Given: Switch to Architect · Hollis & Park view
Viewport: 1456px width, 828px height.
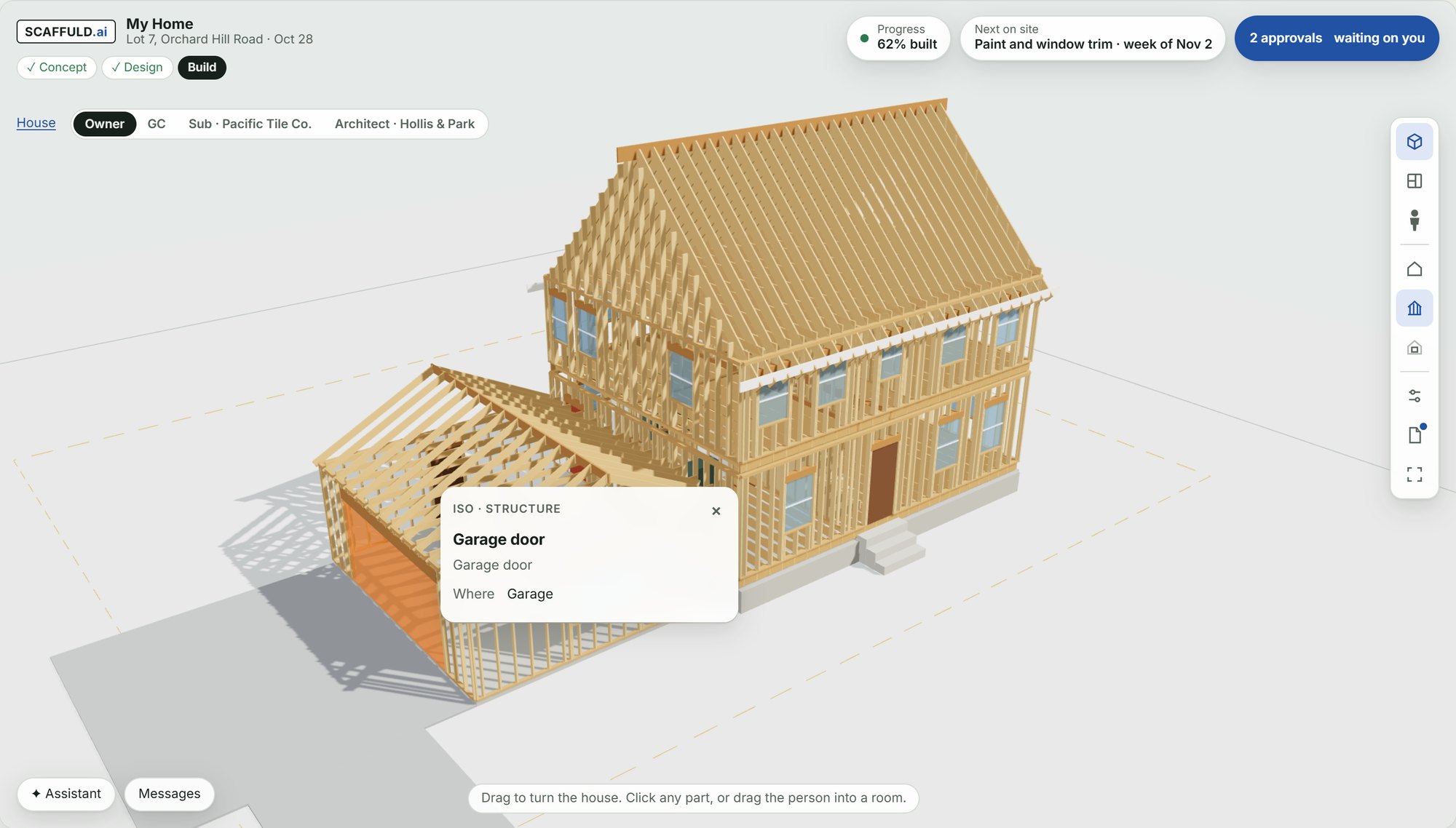Looking at the screenshot, I should point(405,124).
